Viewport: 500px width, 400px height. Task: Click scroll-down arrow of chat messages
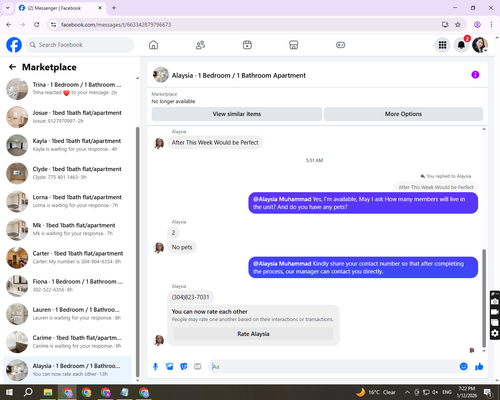tap(484, 351)
